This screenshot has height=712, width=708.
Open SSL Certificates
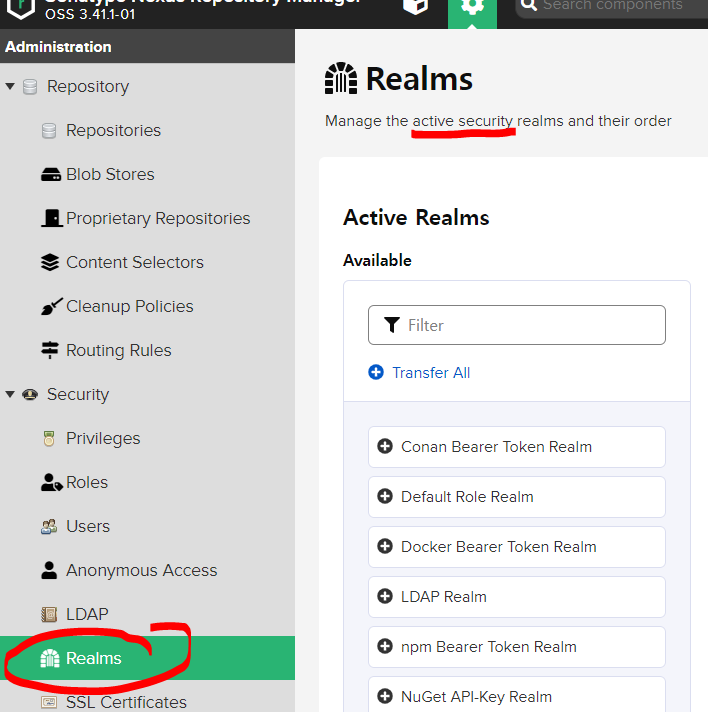point(126,702)
